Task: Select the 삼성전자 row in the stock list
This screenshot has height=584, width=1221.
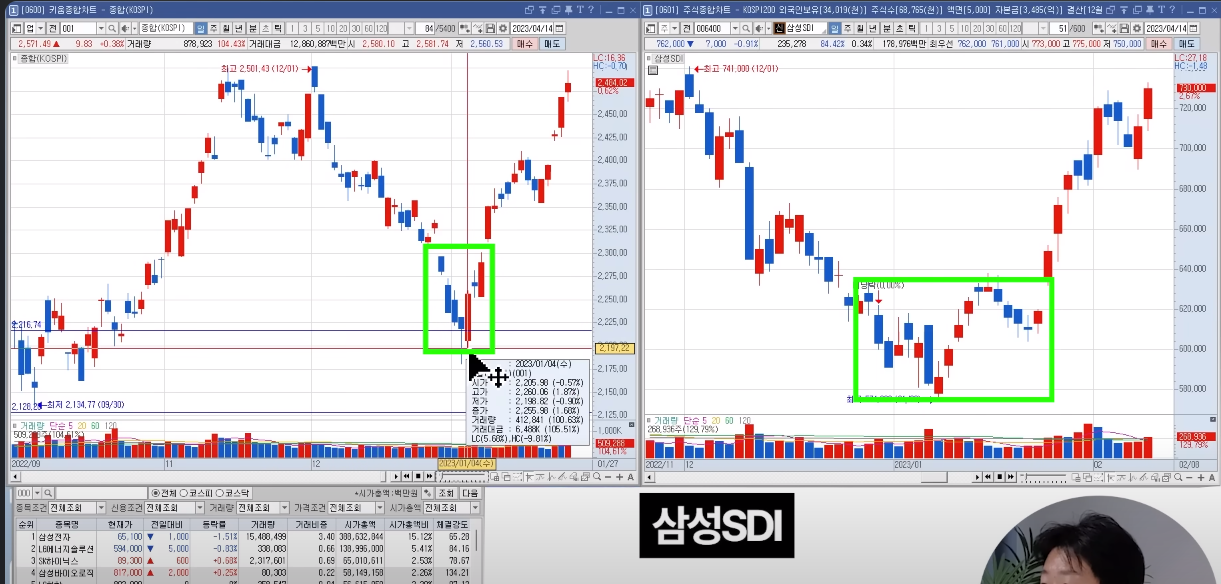Action: click(244, 536)
